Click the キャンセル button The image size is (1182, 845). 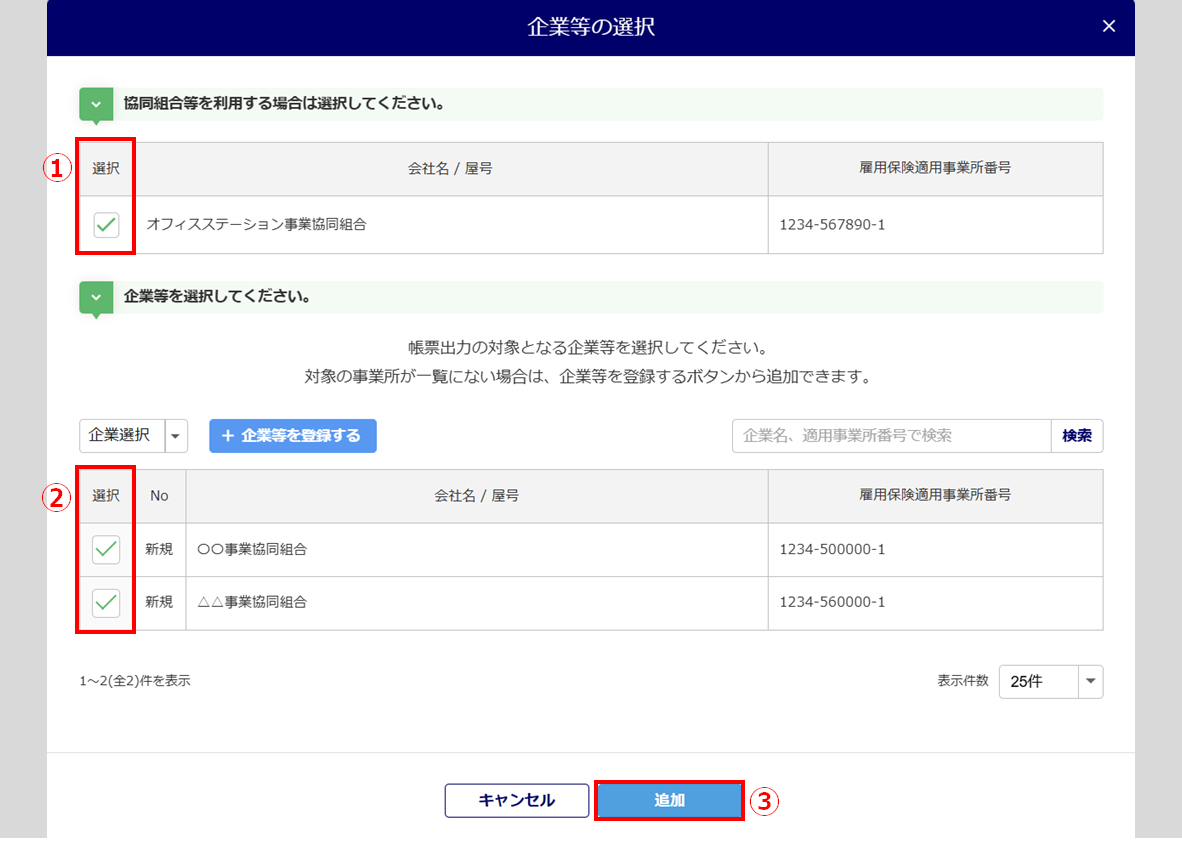(x=517, y=801)
